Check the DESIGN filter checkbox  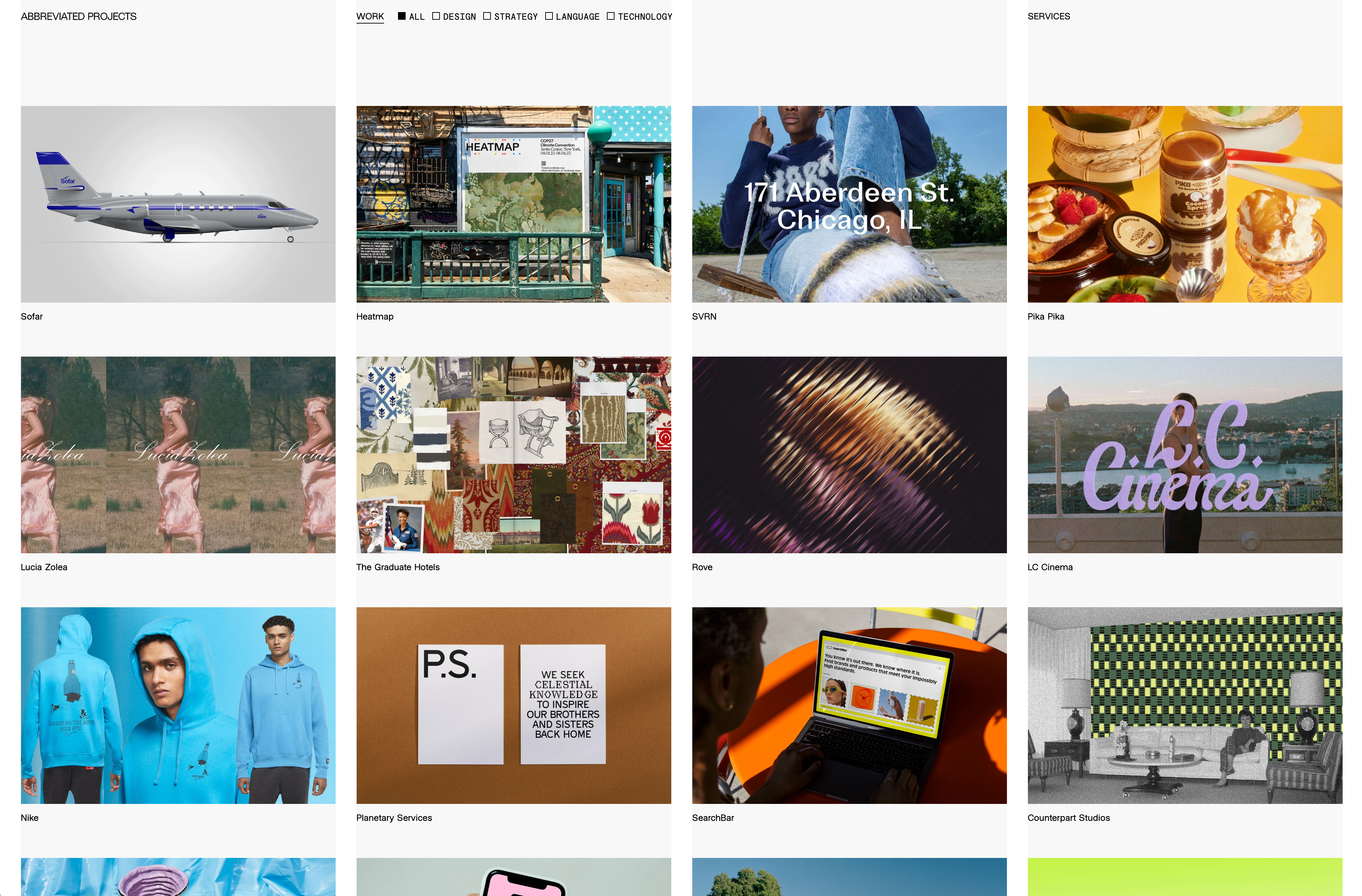coord(435,16)
